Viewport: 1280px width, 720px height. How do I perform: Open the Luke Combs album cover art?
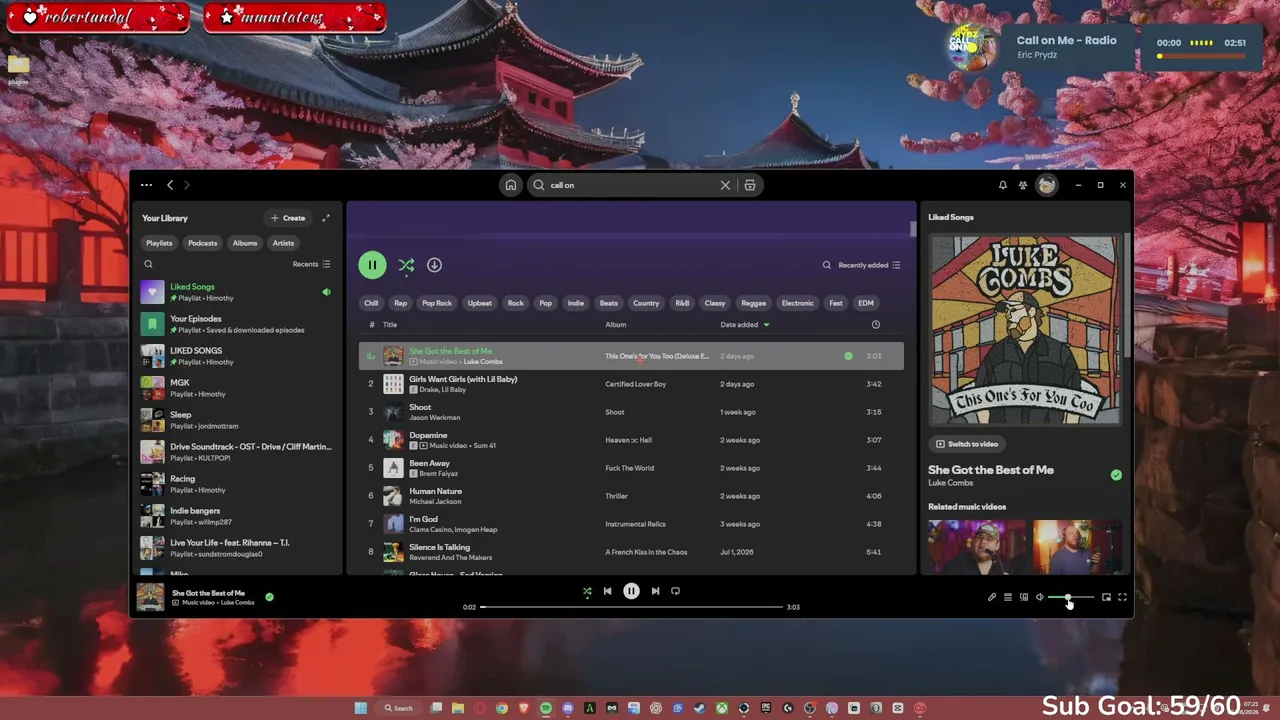coord(1025,330)
